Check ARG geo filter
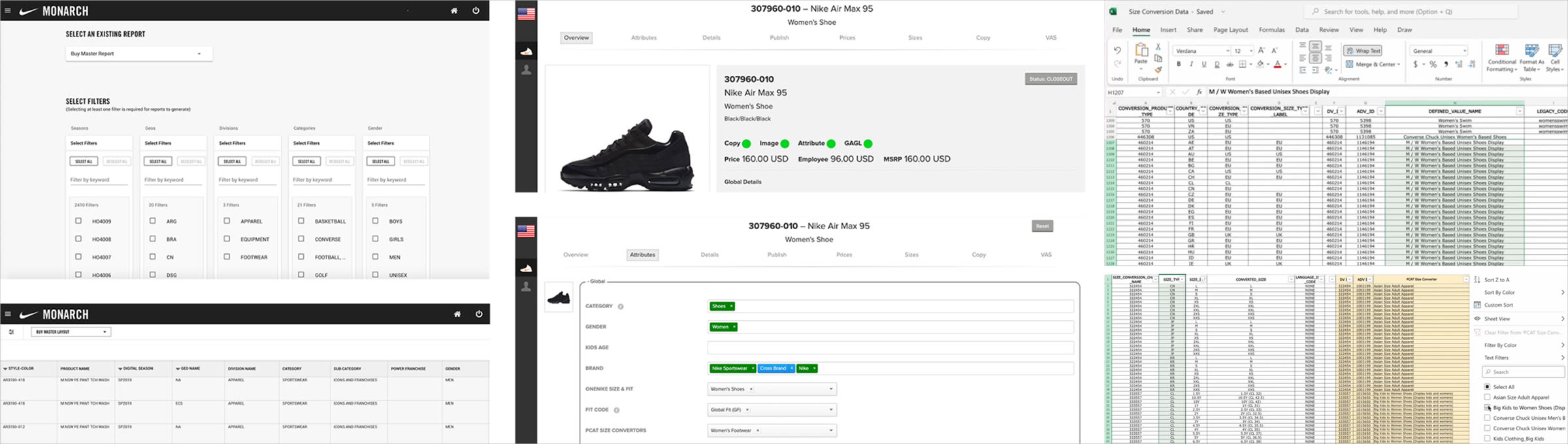The image size is (1568, 444). point(152,221)
